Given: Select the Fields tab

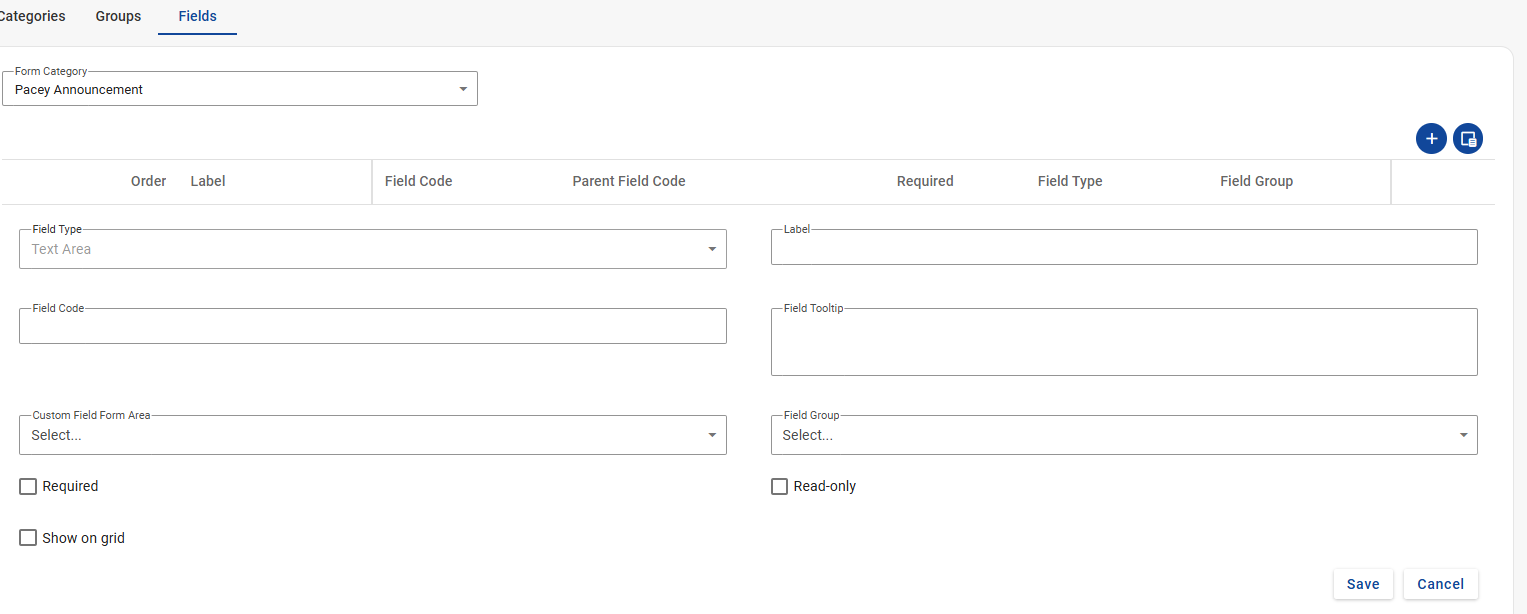Looking at the screenshot, I should coord(197,16).
